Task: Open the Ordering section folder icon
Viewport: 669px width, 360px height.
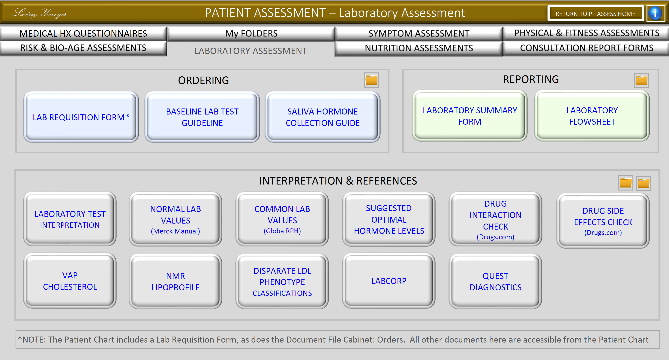Action: (x=372, y=80)
